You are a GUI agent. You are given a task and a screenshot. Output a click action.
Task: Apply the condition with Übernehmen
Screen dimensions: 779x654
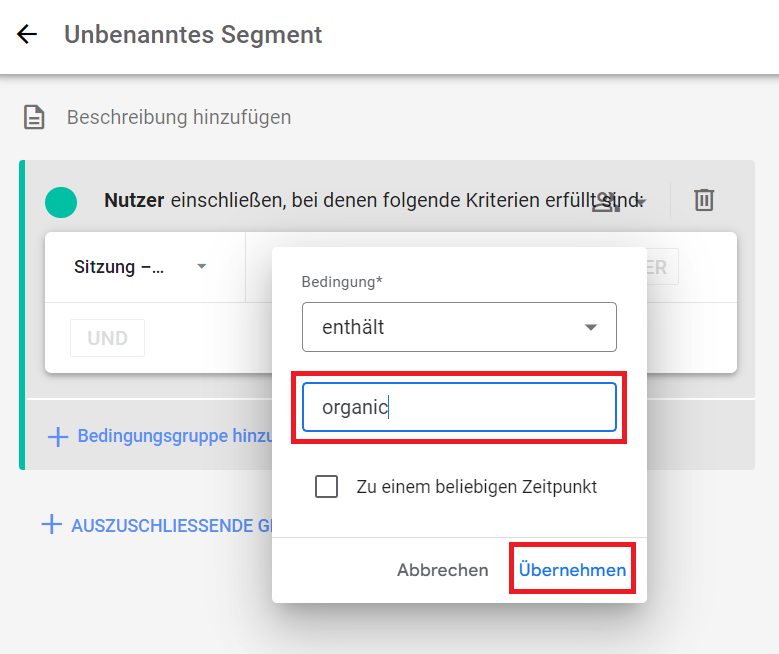(572, 570)
